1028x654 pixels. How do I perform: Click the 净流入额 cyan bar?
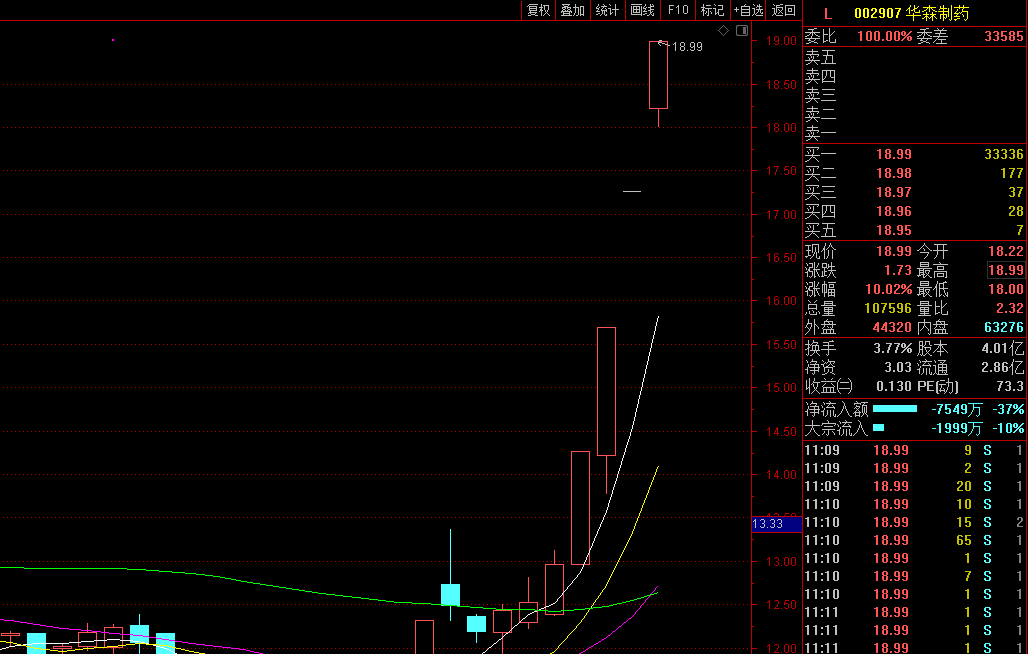point(894,409)
